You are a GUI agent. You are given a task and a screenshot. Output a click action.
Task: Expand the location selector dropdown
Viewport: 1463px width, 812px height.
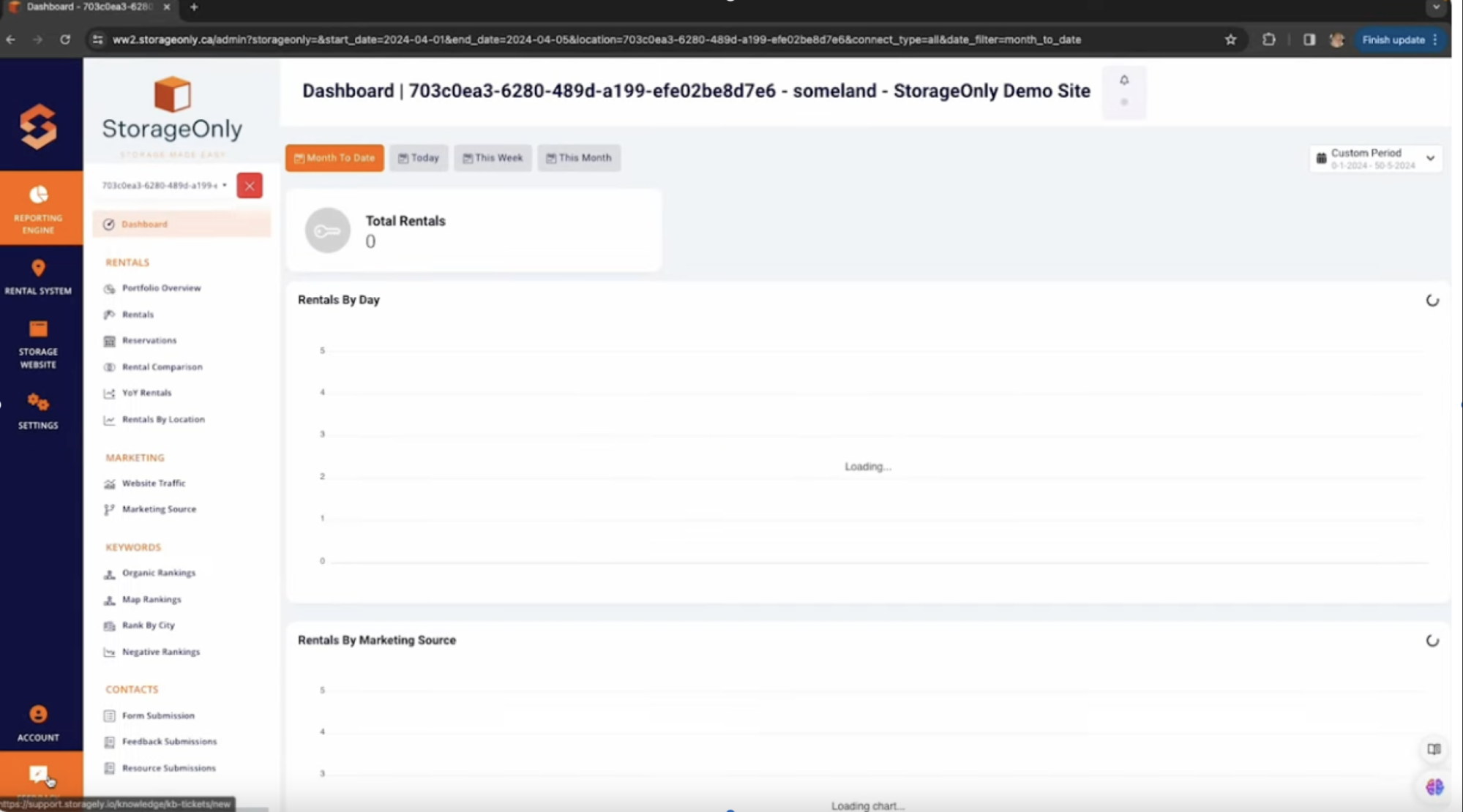[164, 186]
